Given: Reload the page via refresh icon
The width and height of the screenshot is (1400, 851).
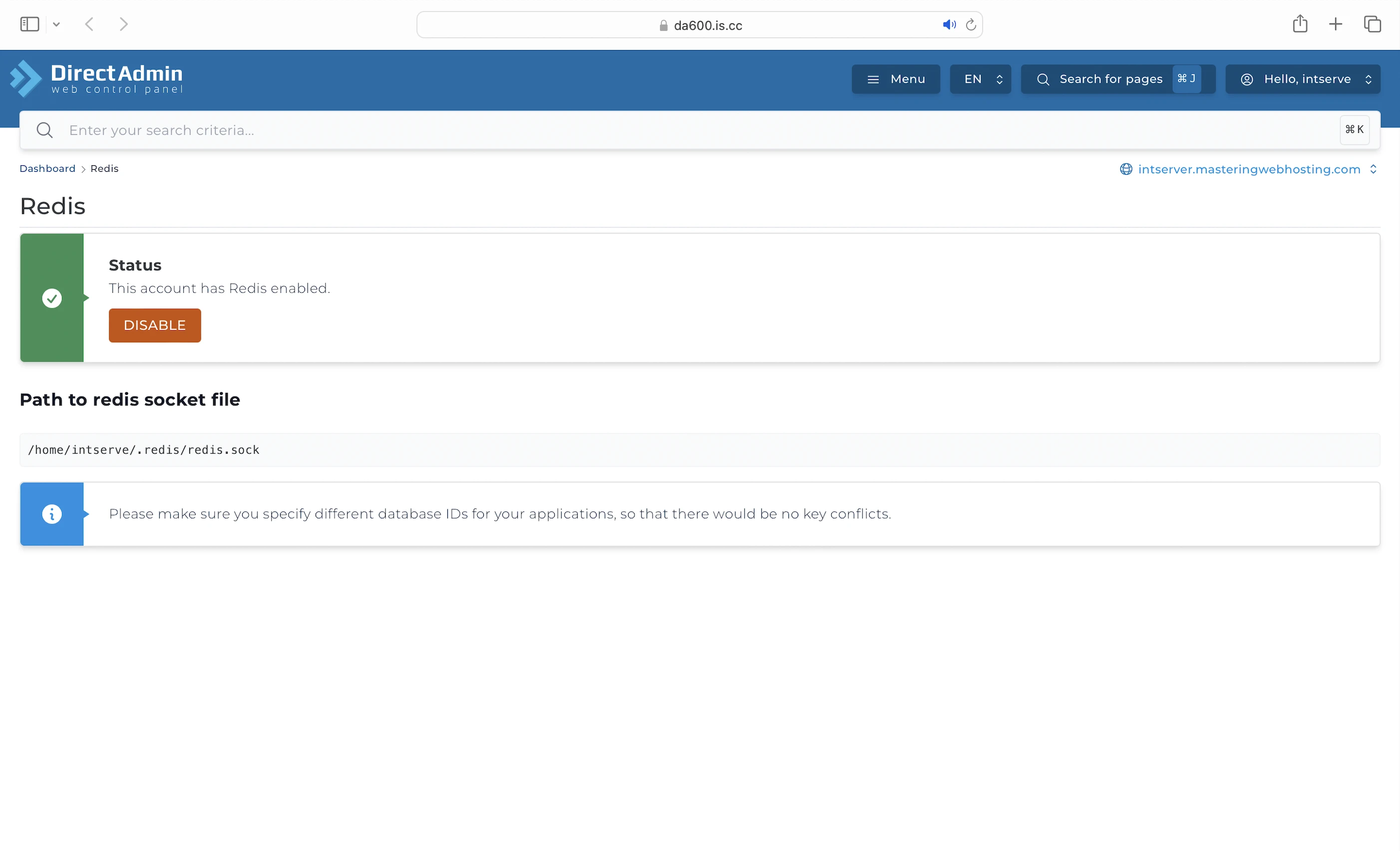Looking at the screenshot, I should 971,25.
